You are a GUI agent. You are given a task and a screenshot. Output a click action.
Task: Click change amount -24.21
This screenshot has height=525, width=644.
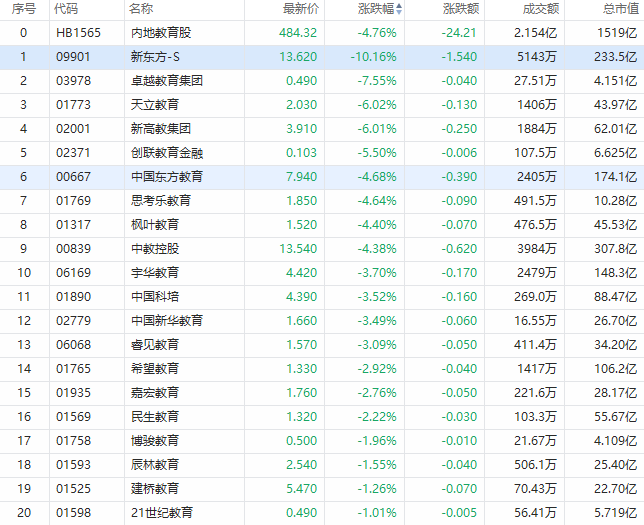[459, 33]
